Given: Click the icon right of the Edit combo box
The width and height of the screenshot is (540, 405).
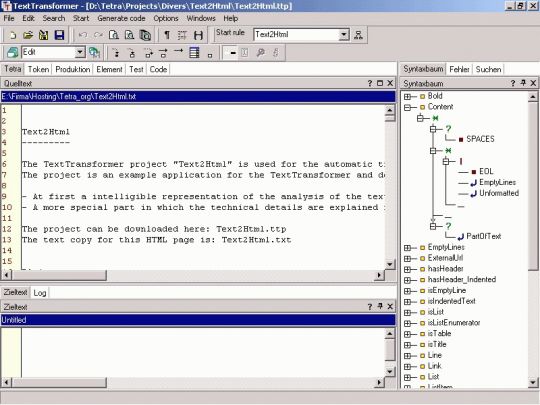Looking at the screenshot, I should click(x=94, y=52).
